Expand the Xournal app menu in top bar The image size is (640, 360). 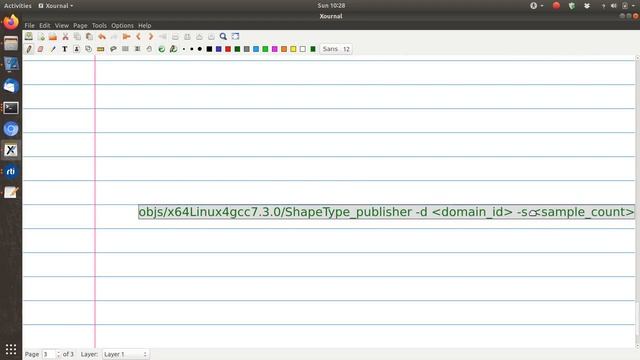pyautogui.click(x=56, y=6)
